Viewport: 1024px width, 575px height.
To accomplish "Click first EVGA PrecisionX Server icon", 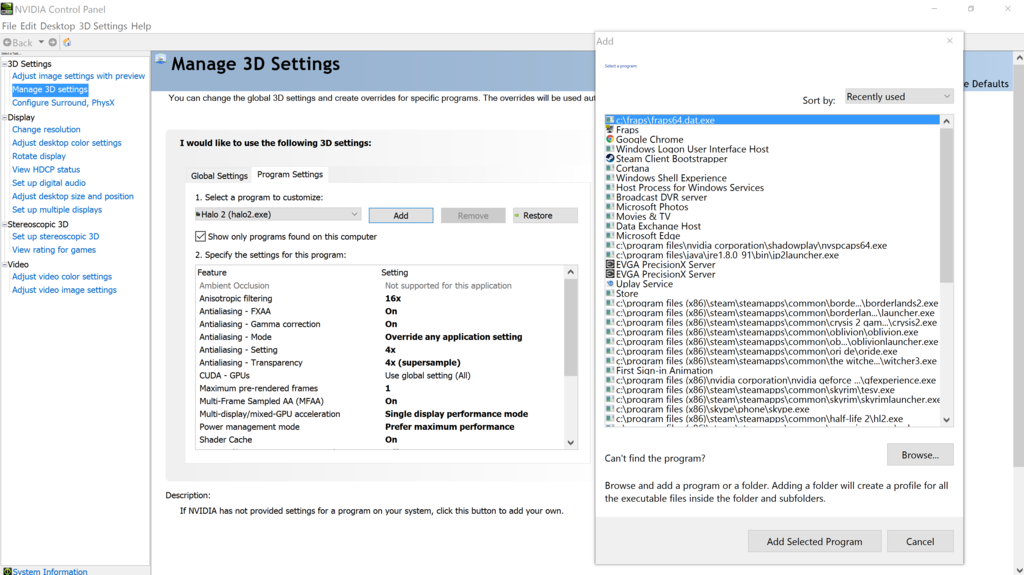I will (610, 265).
